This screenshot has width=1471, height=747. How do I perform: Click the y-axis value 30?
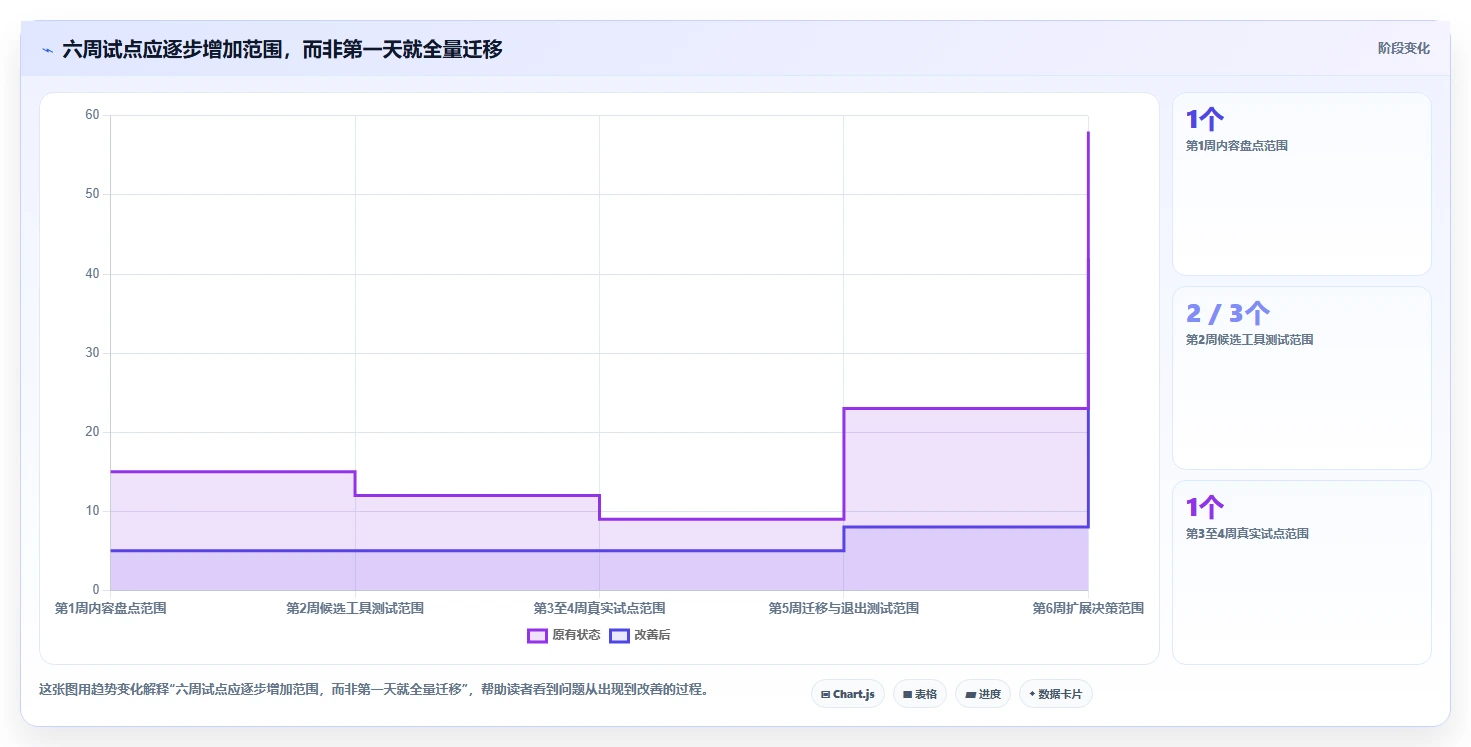[x=92, y=353]
